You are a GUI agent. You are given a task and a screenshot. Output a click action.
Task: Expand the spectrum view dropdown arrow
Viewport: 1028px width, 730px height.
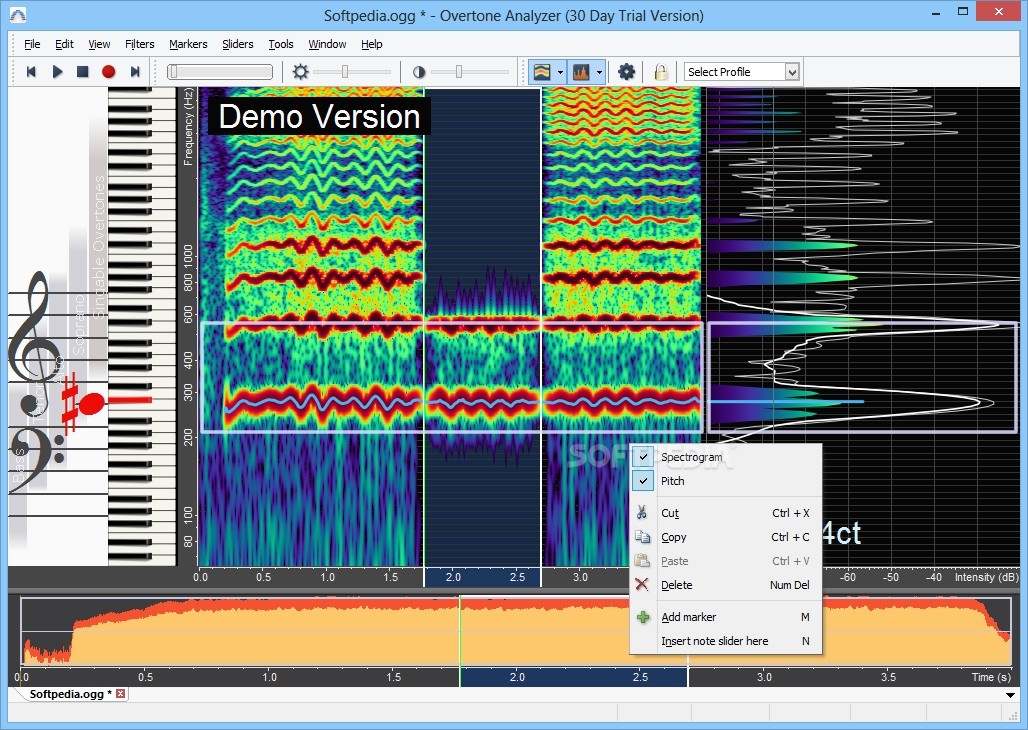click(x=599, y=72)
